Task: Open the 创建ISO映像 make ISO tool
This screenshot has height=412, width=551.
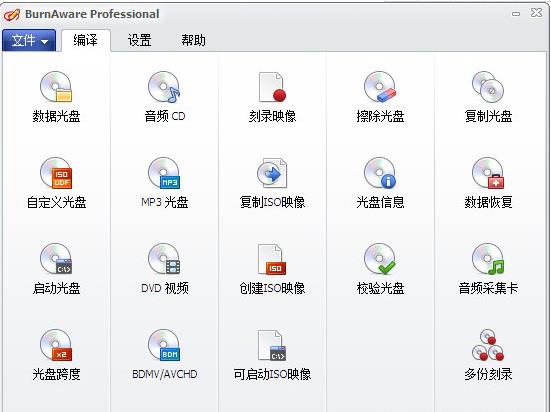Action: point(272,269)
